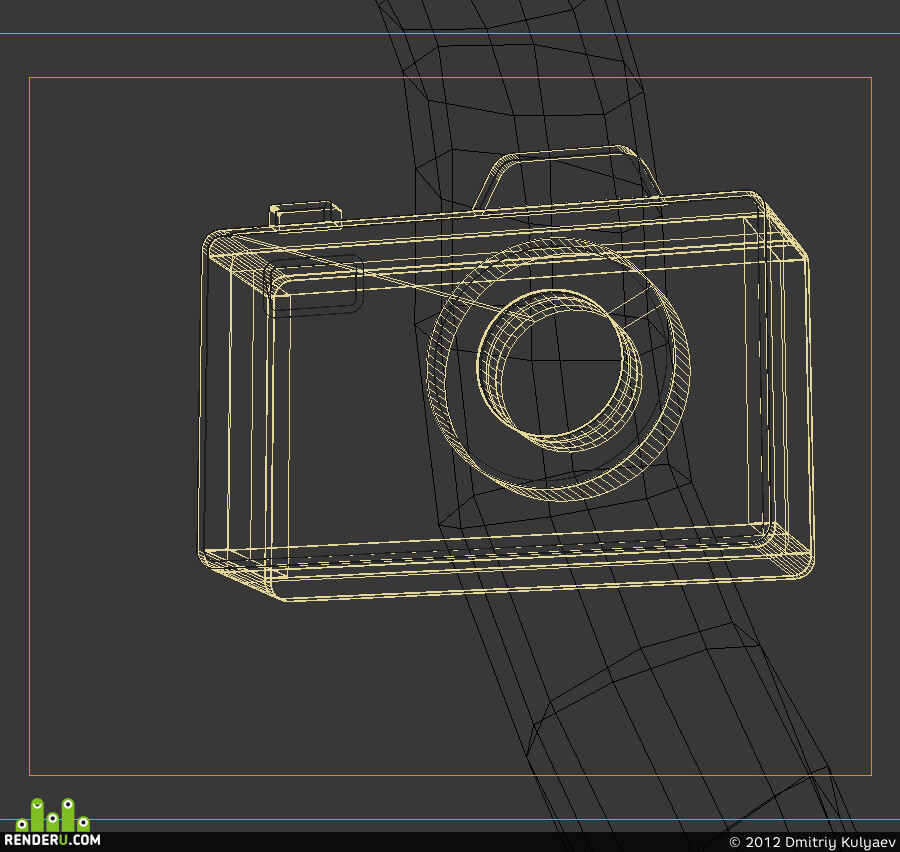This screenshot has height=852, width=900.
Task: Click the lower cyan guide line
Action: click(x=450, y=819)
